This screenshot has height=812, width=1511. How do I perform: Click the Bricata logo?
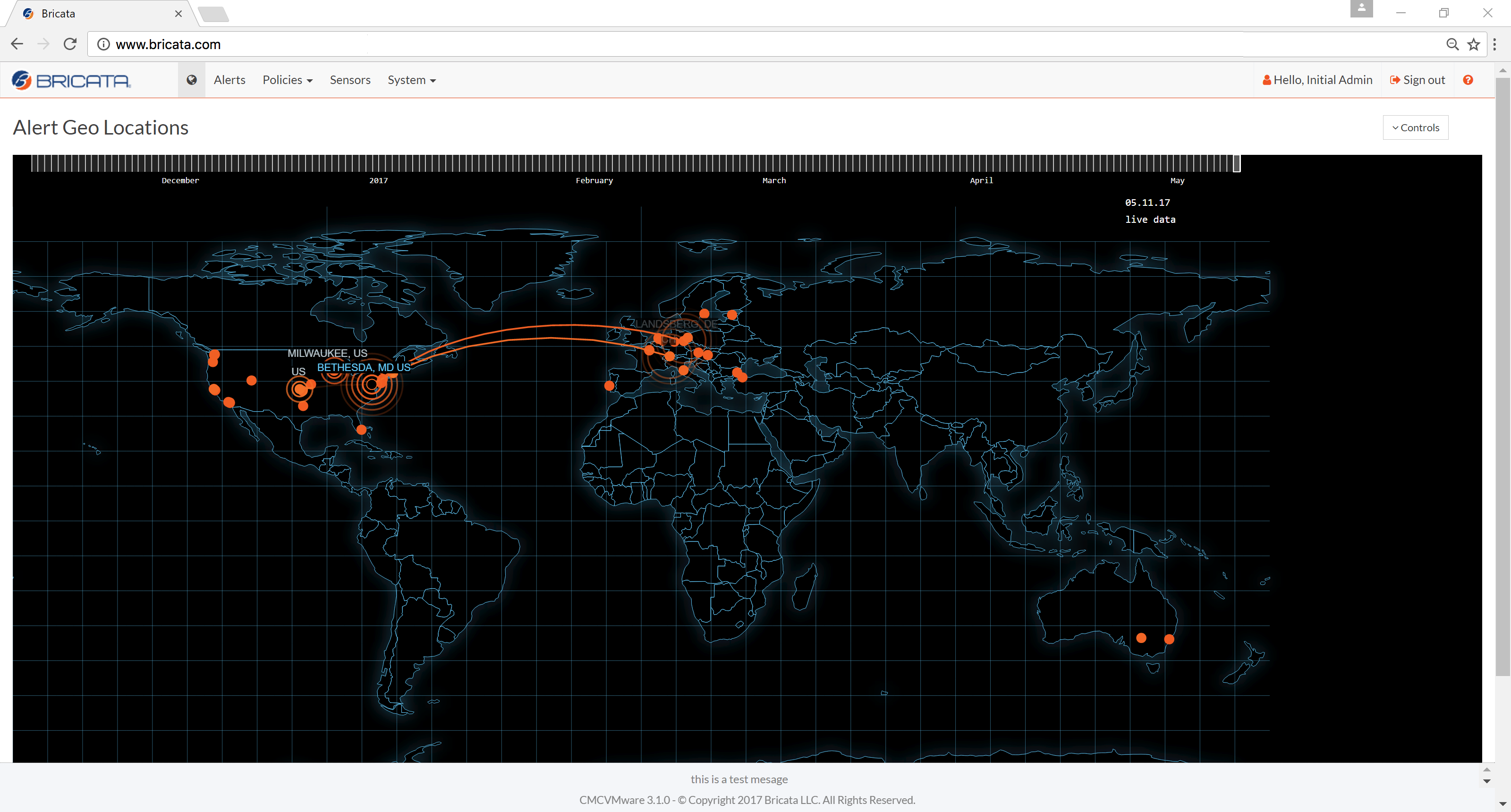click(x=72, y=80)
